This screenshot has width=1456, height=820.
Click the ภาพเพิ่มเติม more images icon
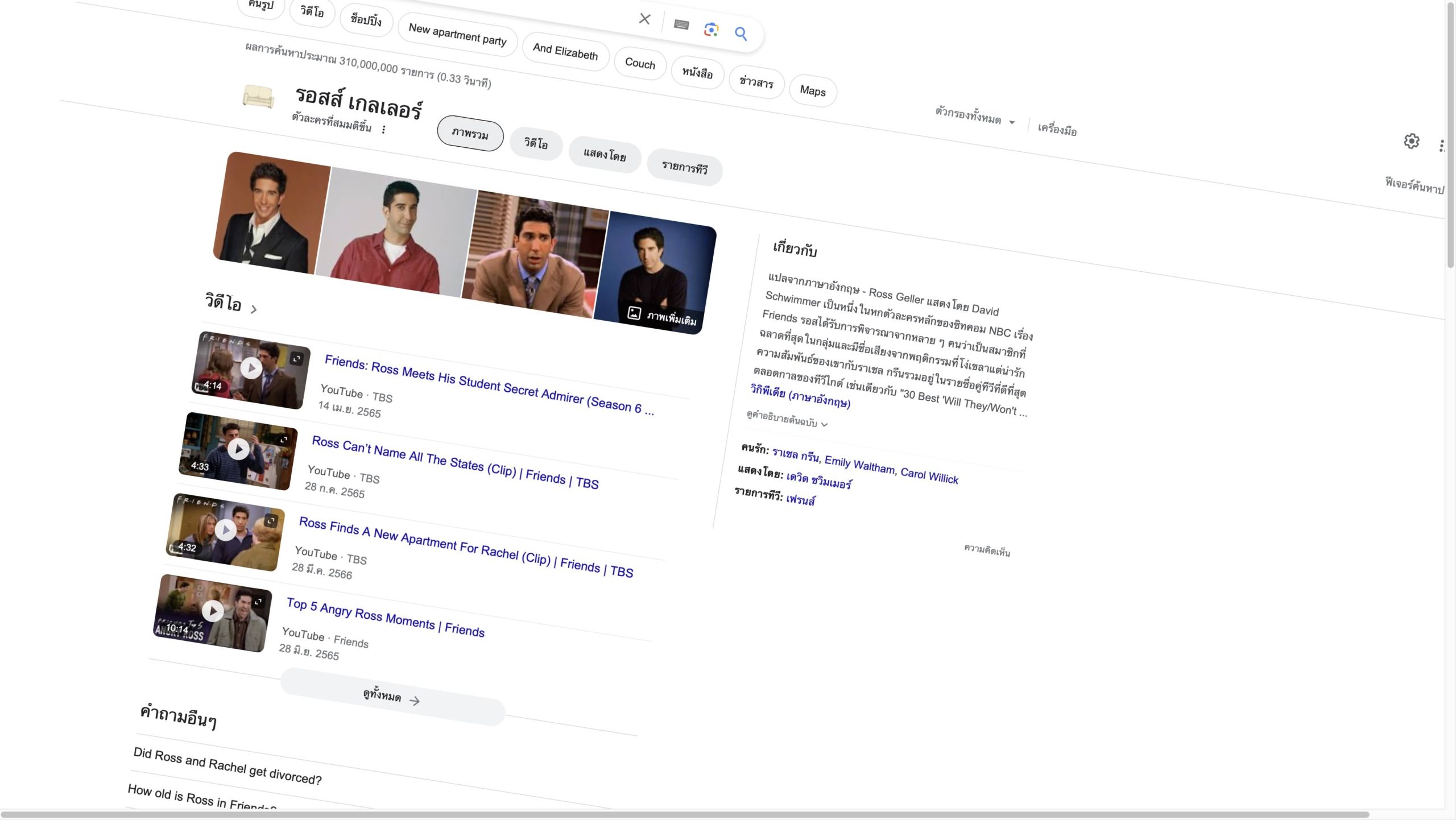pyautogui.click(x=634, y=313)
